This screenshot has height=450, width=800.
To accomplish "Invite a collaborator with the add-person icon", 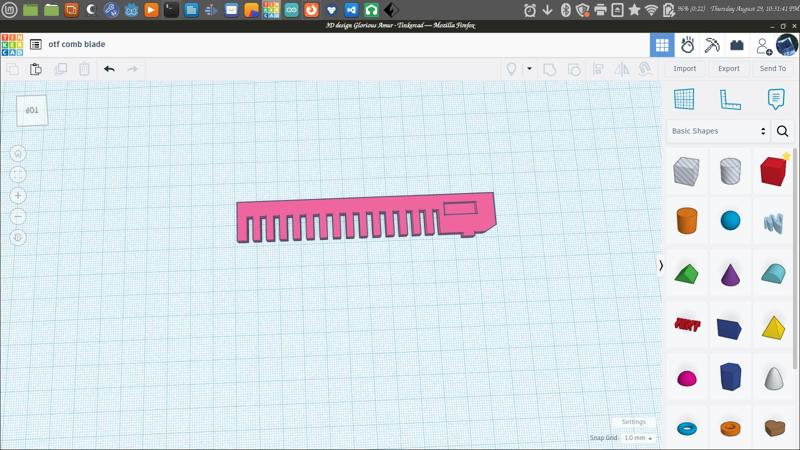I will point(763,46).
